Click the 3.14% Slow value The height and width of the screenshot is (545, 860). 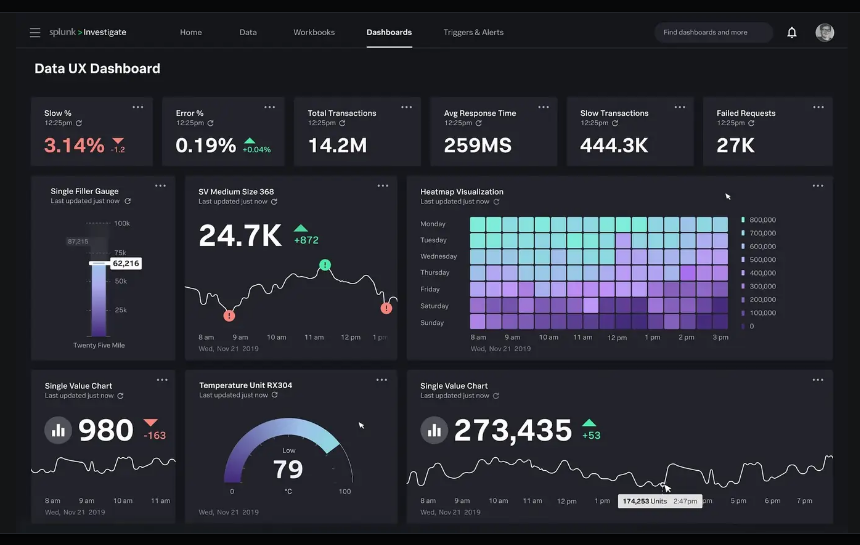74,145
